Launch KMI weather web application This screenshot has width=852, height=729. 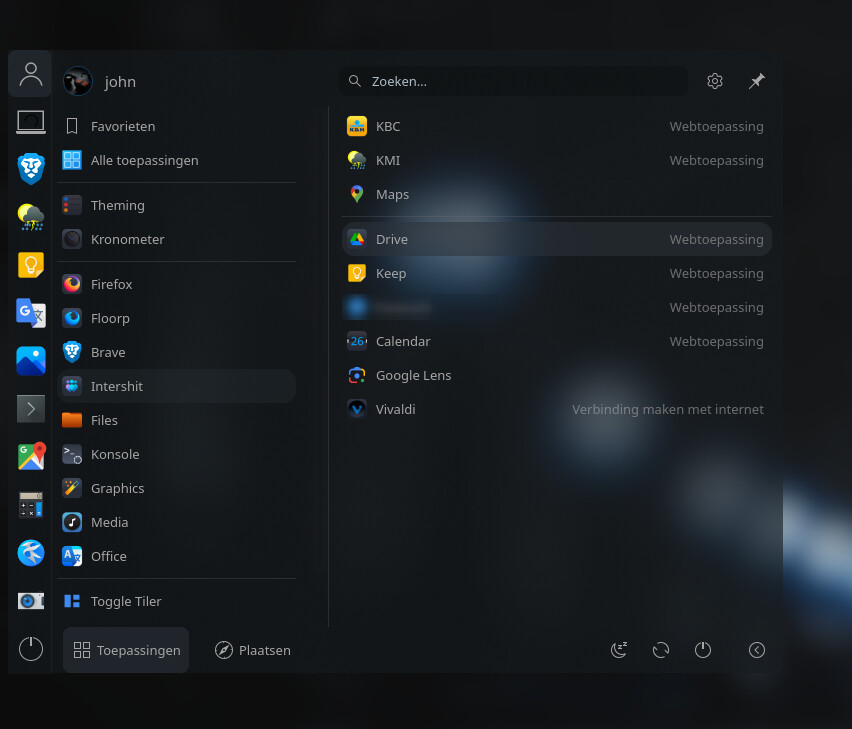556,160
